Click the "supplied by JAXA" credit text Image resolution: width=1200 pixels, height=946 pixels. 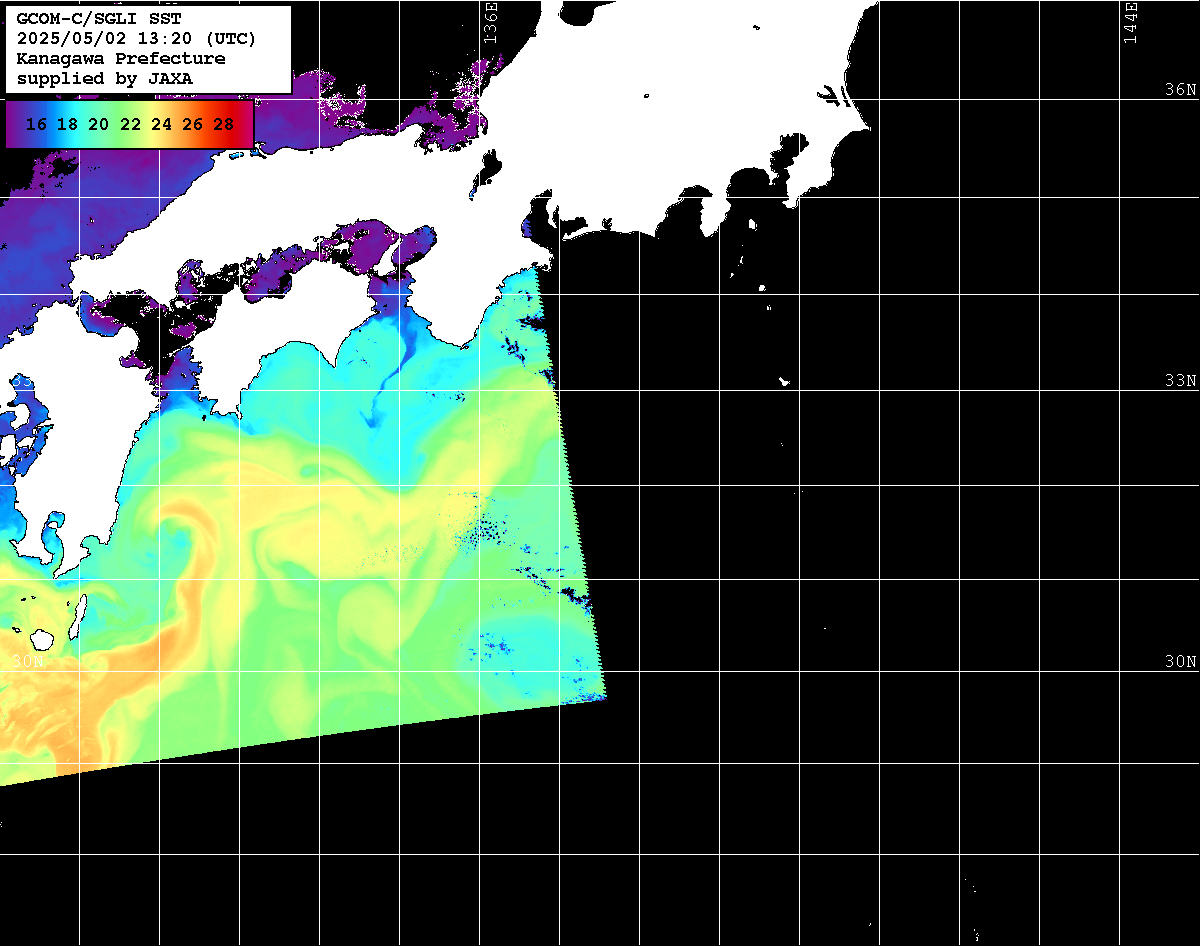click(x=105, y=79)
